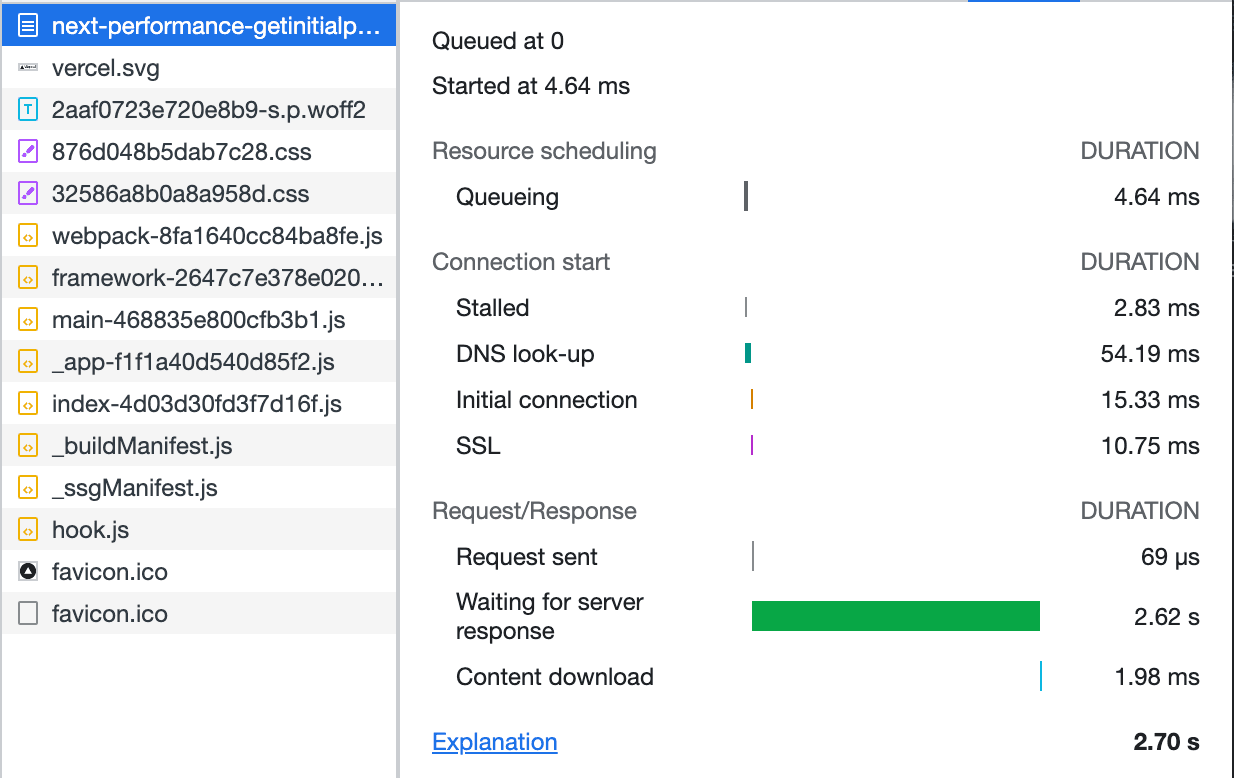Select the _buildManifest.js request row
Screen dimensions: 1234x778
(x=142, y=446)
